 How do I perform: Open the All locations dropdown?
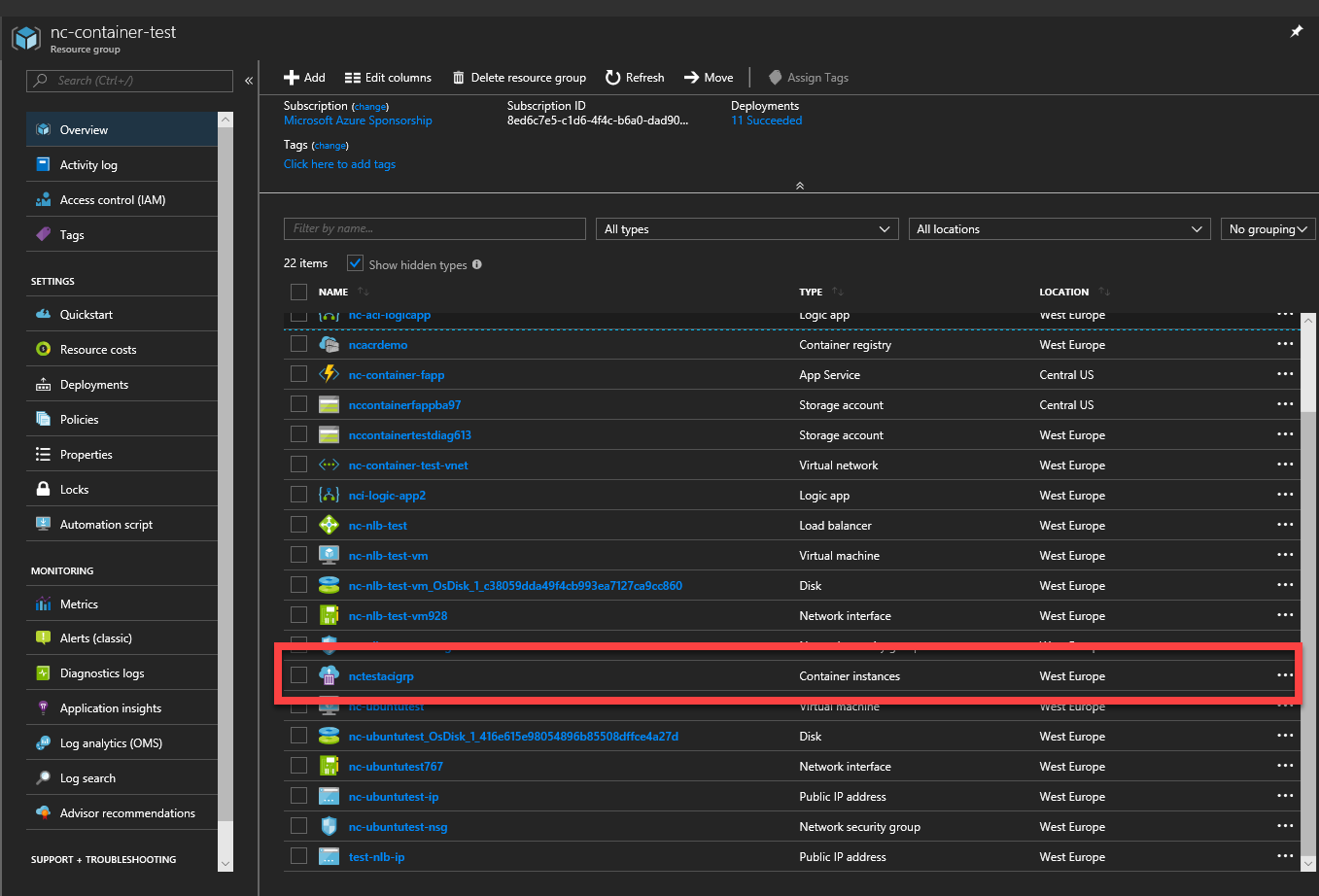pos(1059,229)
